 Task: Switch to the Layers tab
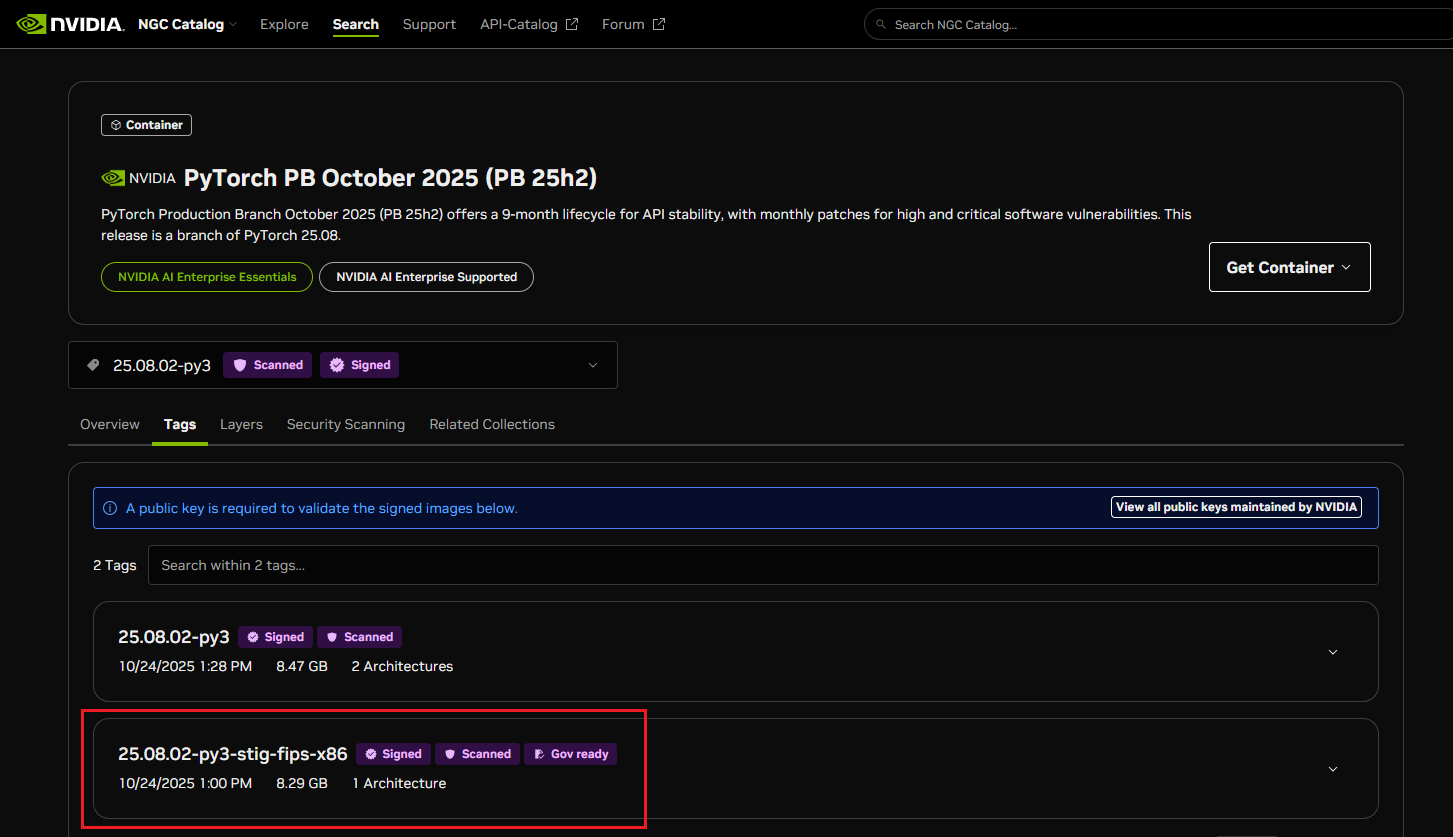pos(241,424)
